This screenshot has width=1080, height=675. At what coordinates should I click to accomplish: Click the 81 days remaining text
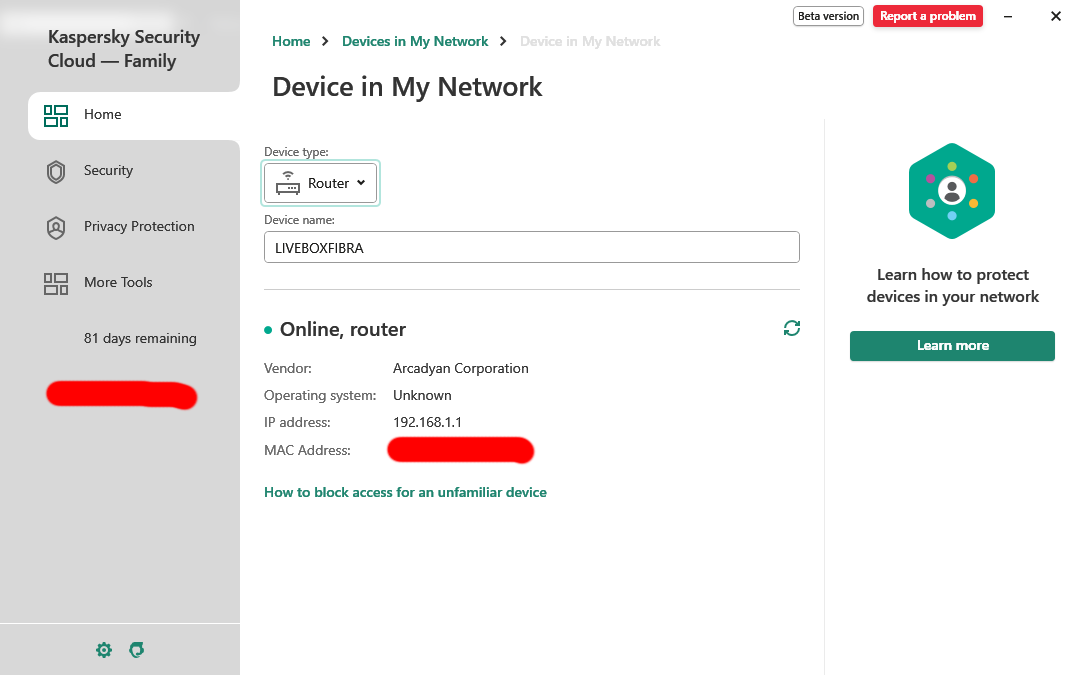140,338
